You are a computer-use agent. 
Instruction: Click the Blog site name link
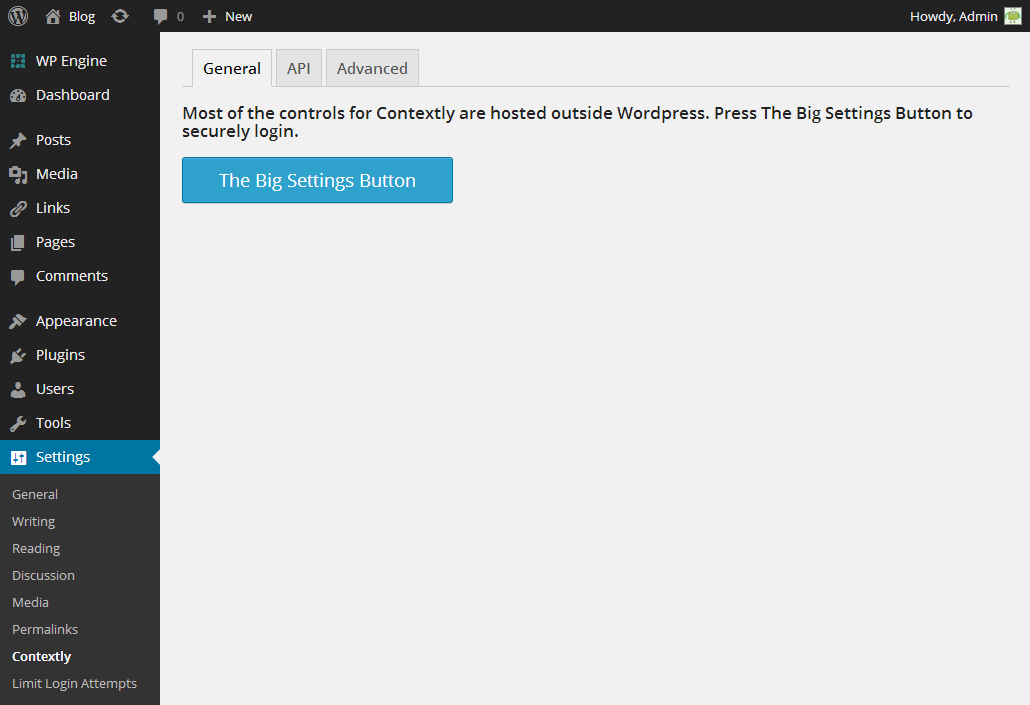[82, 16]
